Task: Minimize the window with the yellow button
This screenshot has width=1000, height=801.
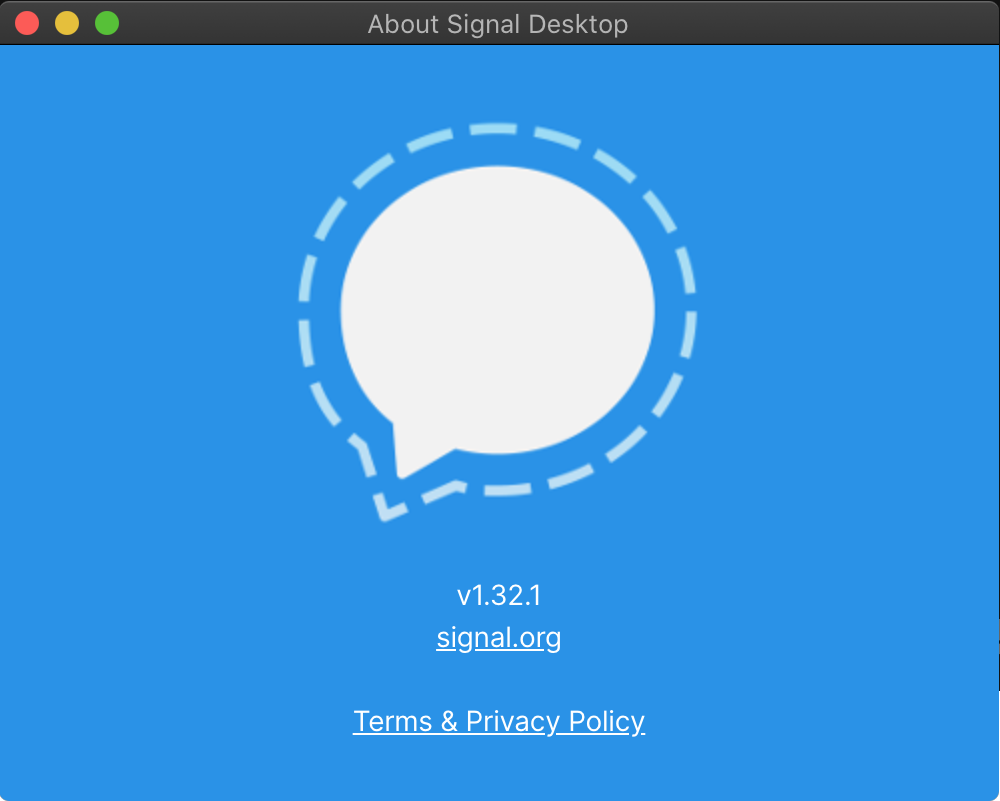Action: (x=67, y=24)
